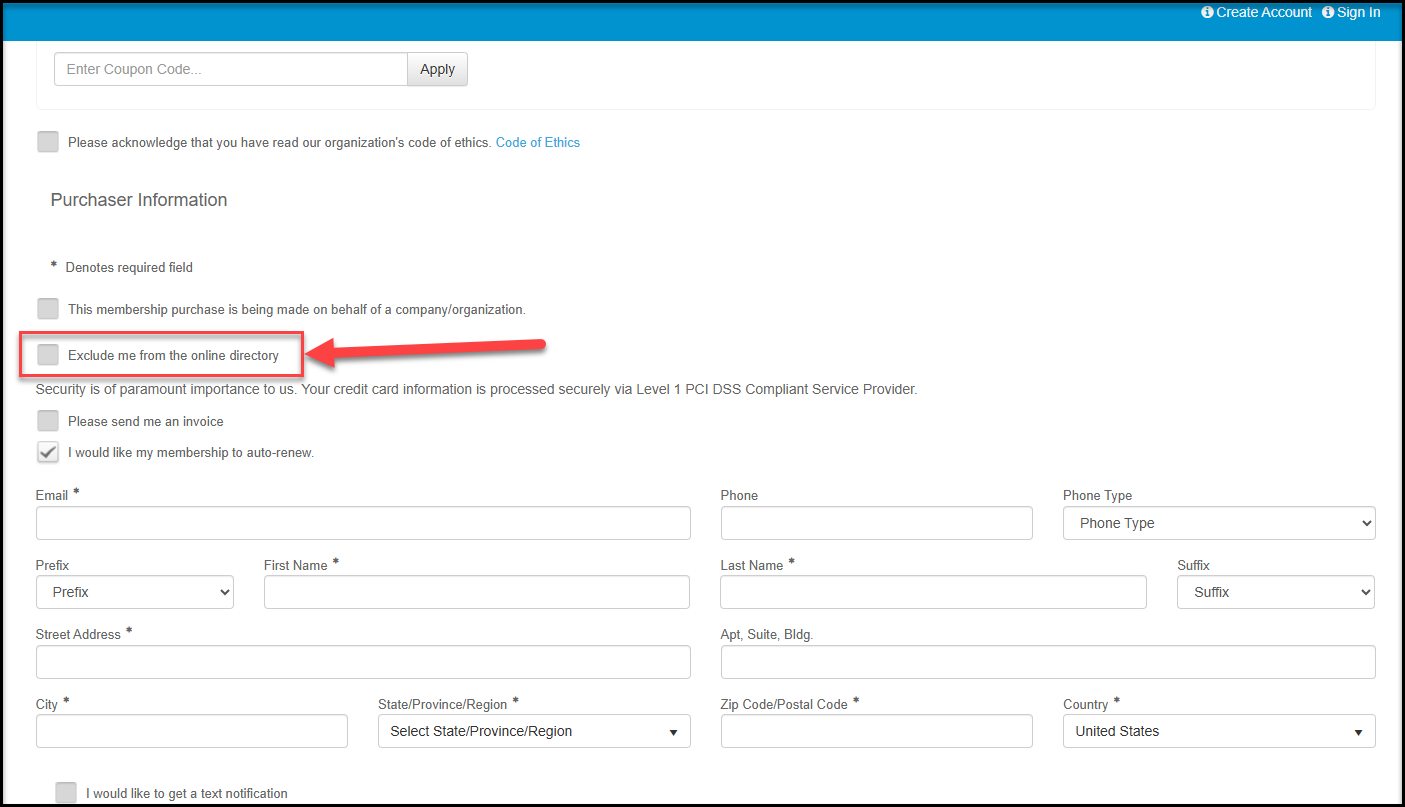
Task: Click the Apt, Suite, Bldg. field
Action: pos(1048,662)
